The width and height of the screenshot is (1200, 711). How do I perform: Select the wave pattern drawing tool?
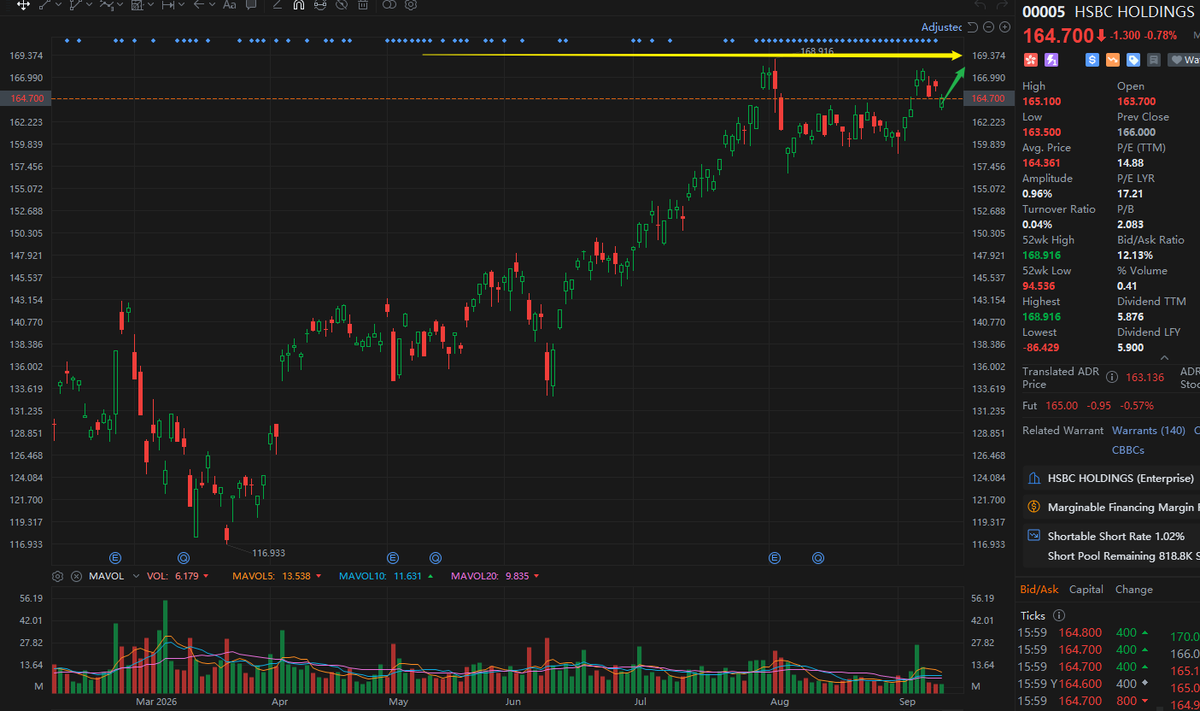(106, 5)
